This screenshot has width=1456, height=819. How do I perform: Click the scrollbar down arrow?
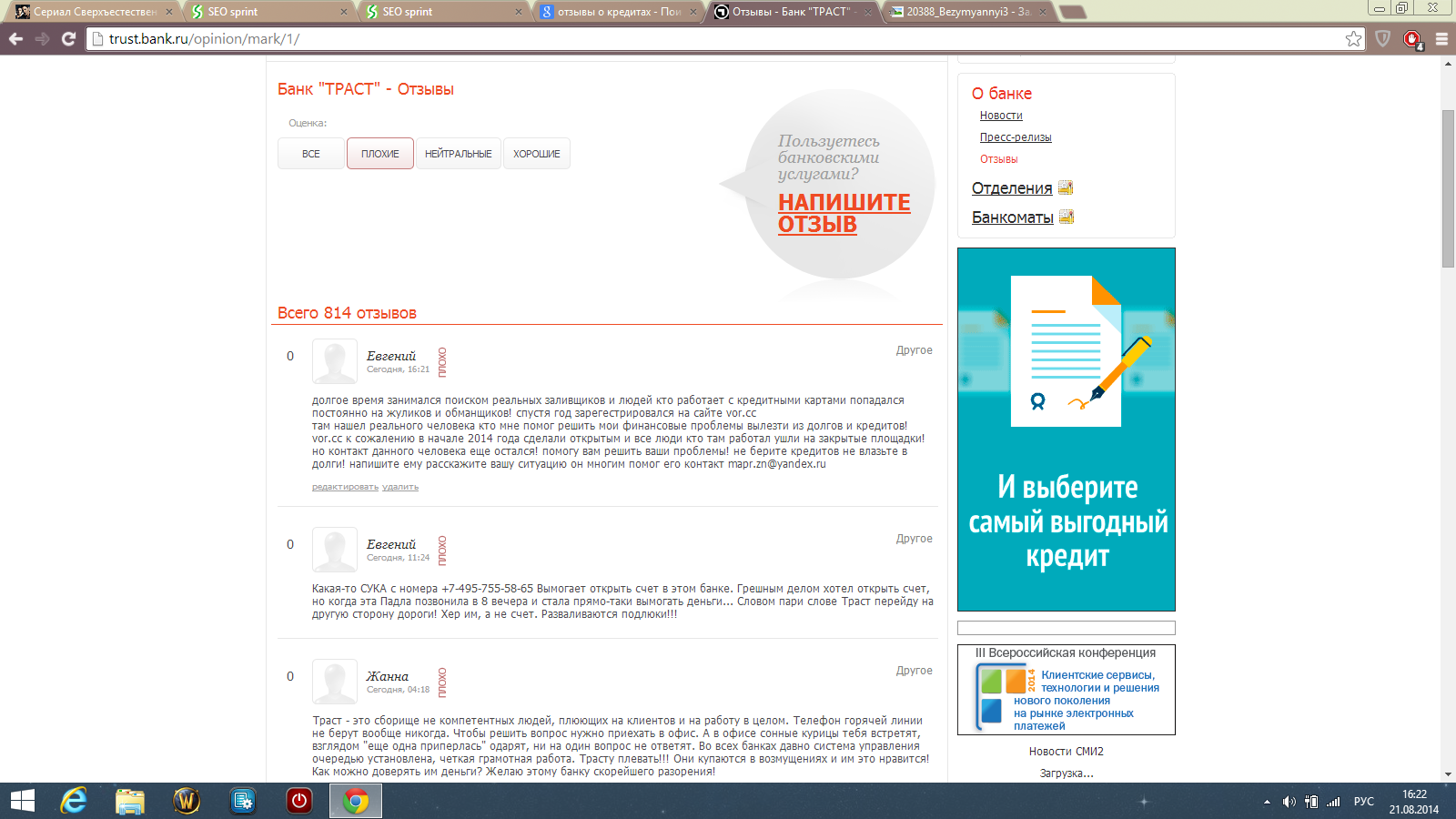1448,774
